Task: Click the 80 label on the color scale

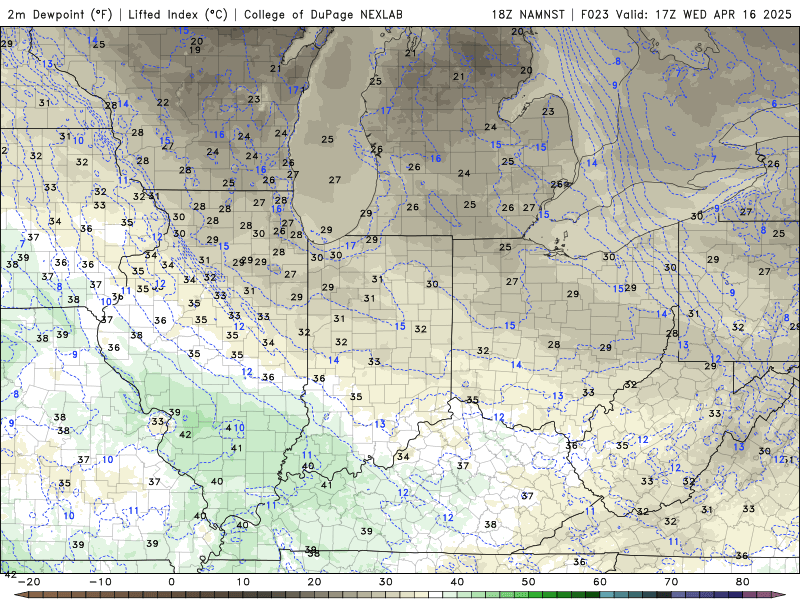Action: (x=743, y=582)
